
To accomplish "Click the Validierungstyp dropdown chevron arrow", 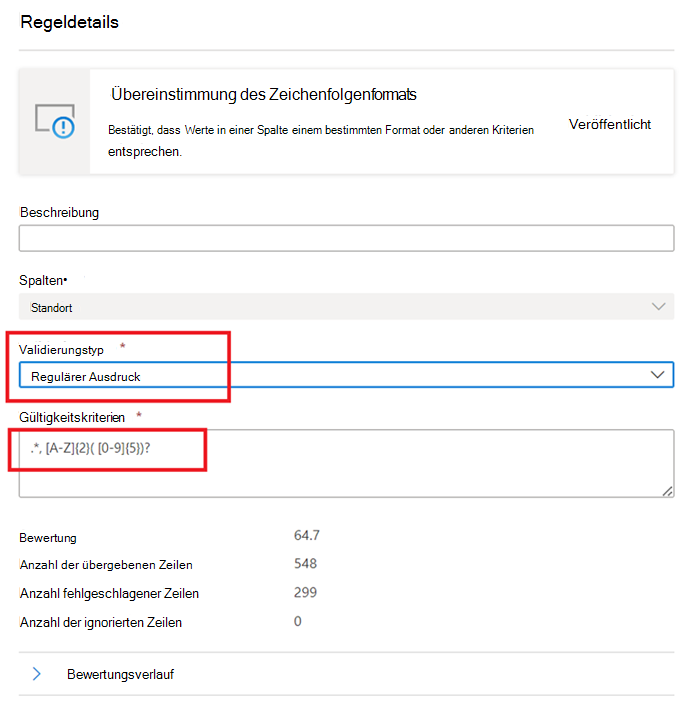I will 657,374.
